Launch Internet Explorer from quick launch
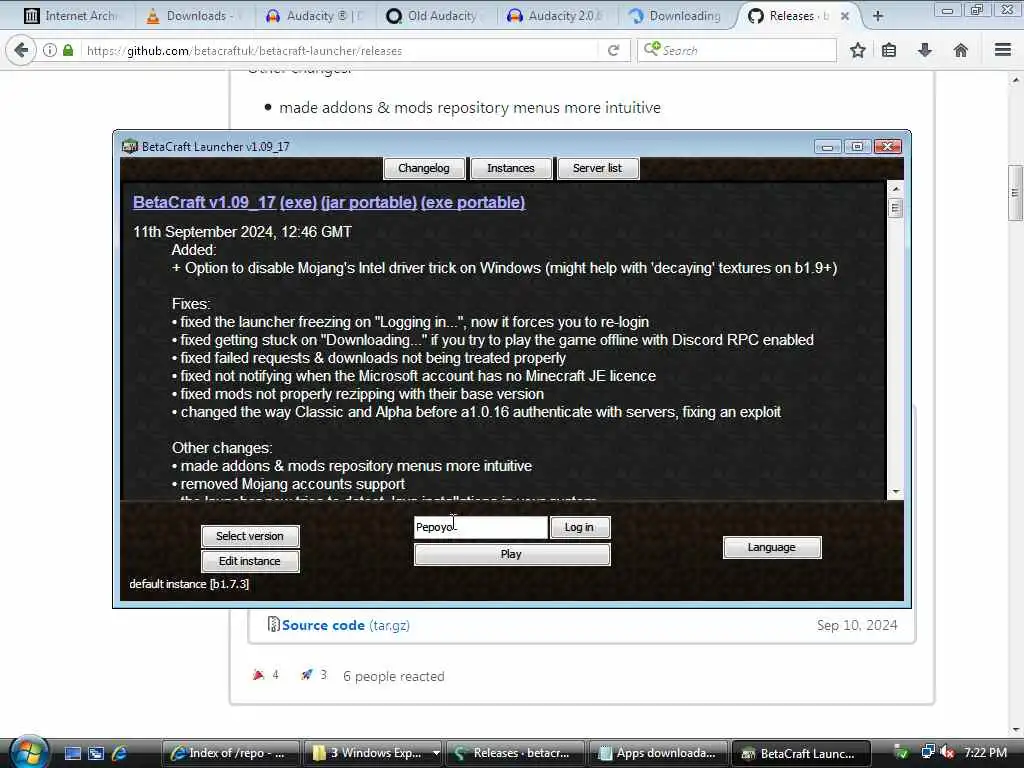Screen dimensions: 1024x768 (x=120, y=753)
